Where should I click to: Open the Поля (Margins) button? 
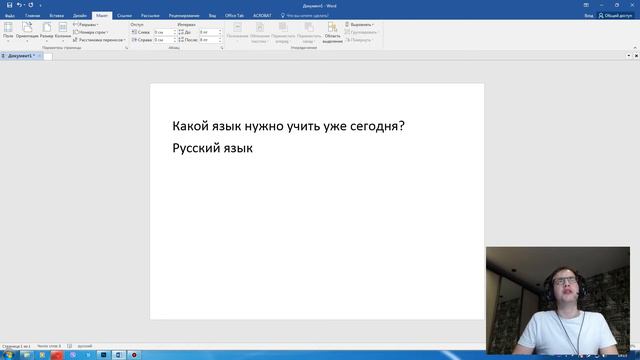tap(8, 32)
